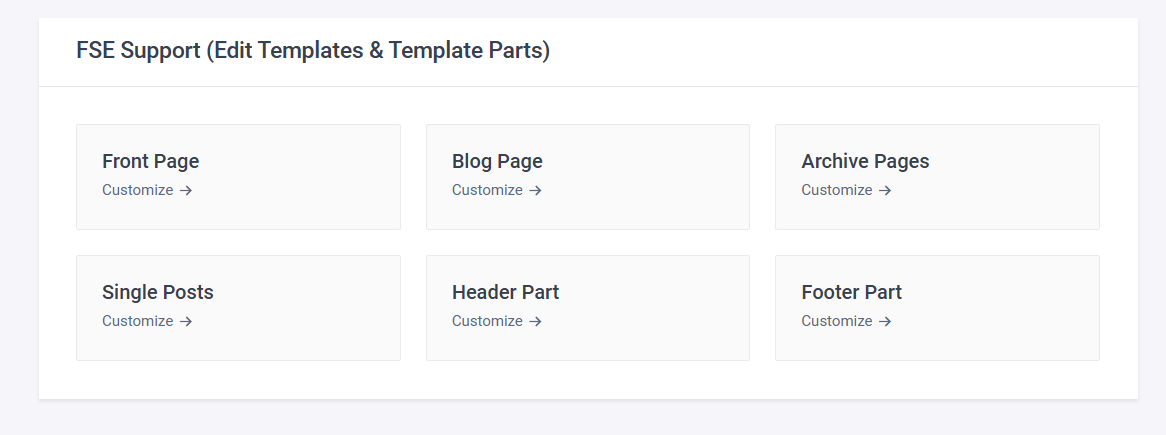
Task: Click the FSE Support panel heading
Action: tap(313, 51)
